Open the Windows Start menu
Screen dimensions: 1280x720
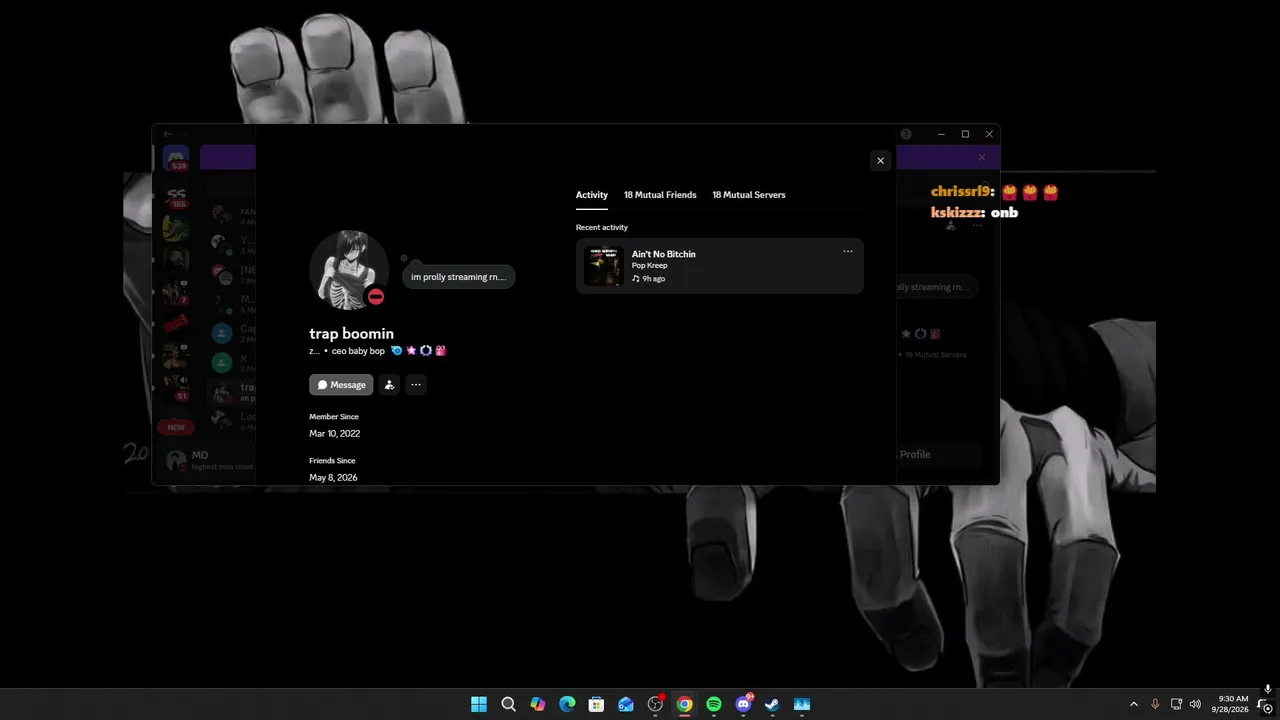pyautogui.click(x=479, y=704)
